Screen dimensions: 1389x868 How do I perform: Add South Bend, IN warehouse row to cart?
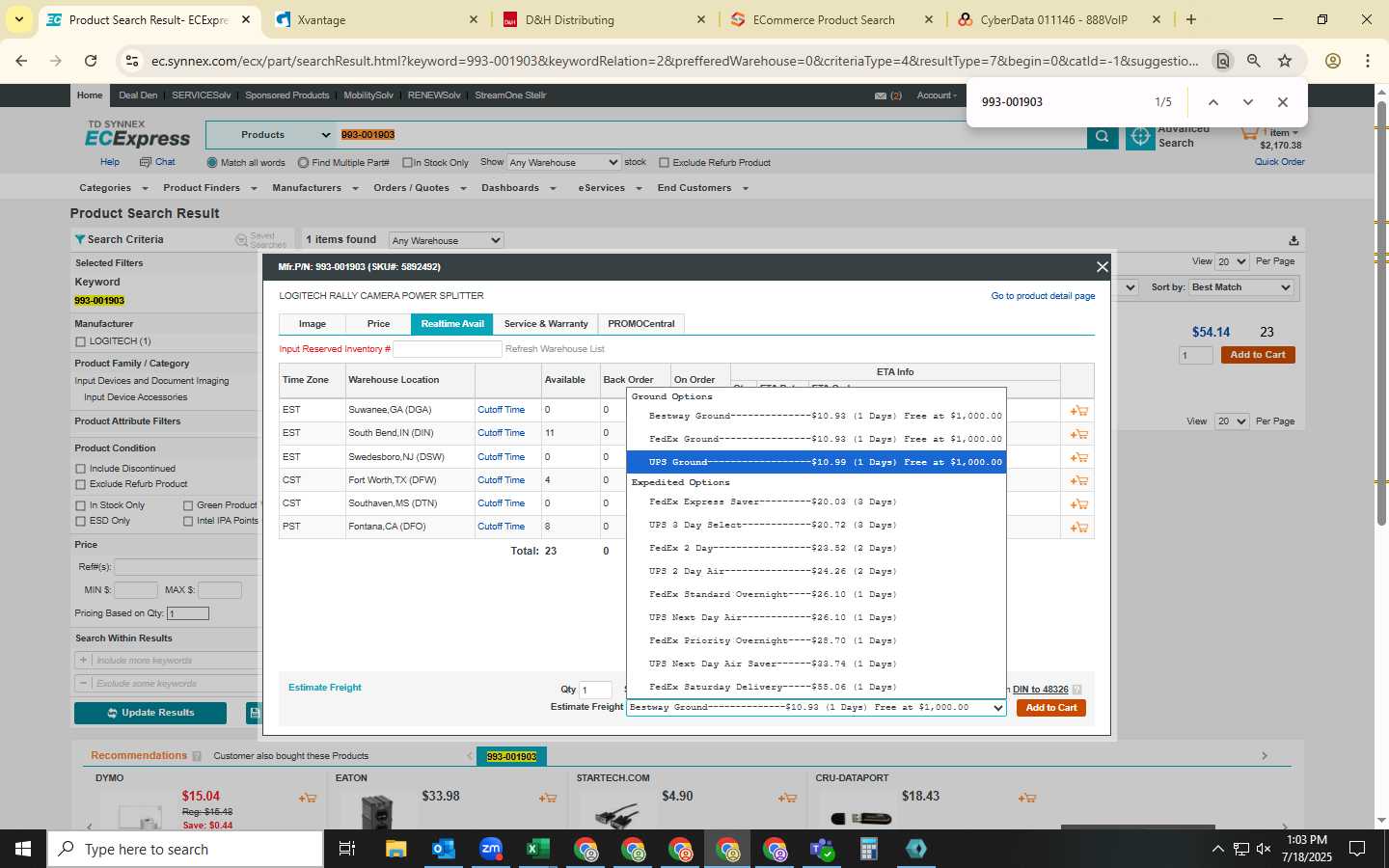coord(1078,434)
